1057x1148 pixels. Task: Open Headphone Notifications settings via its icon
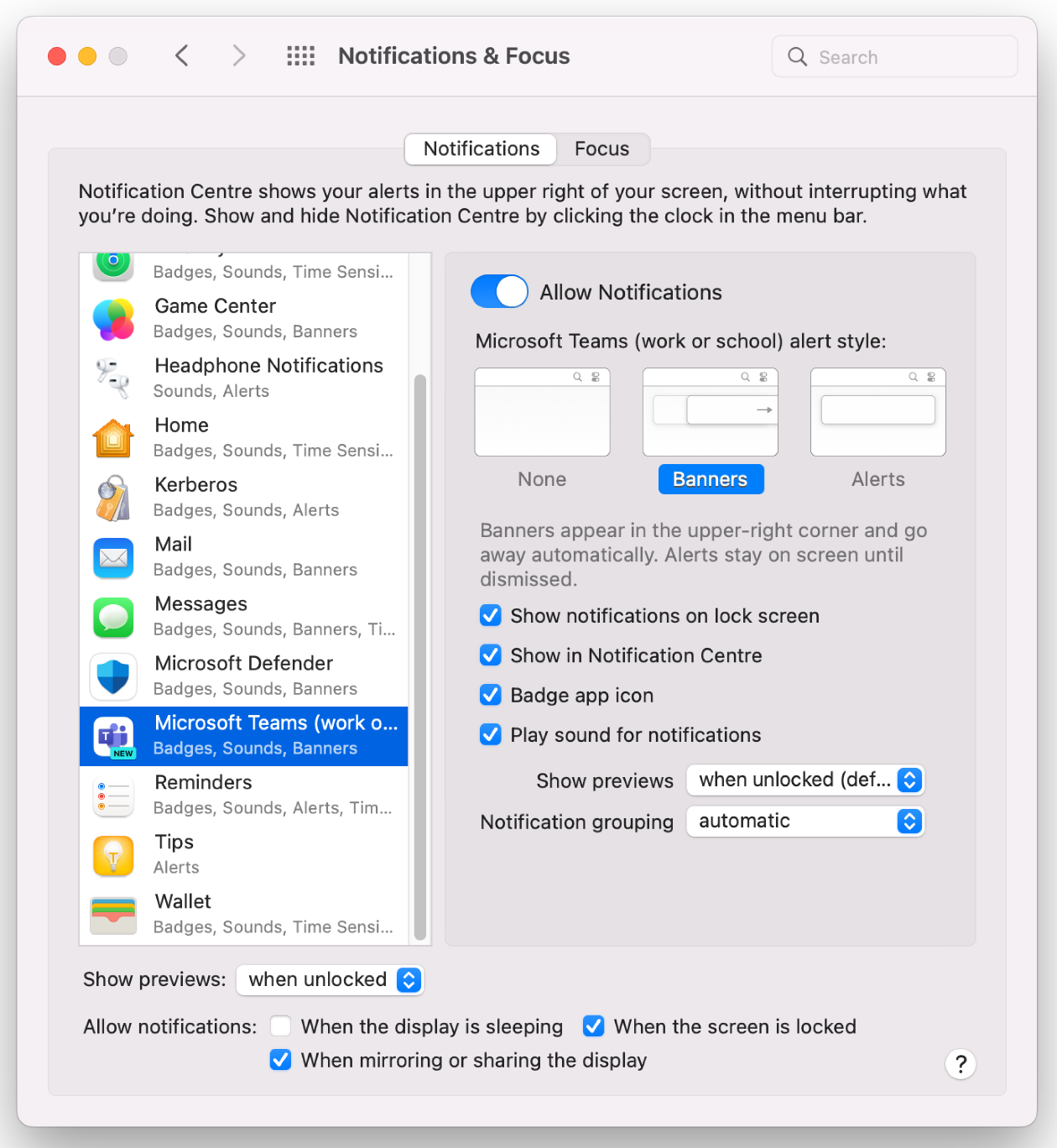click(113, 378)
